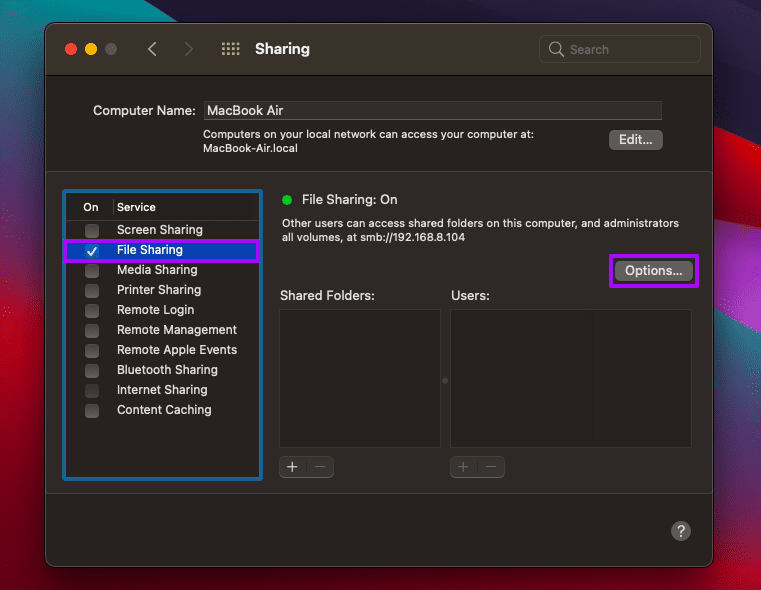This screenshot has width=761, height=590.
Task: Focus the Search field
Action: [620, 49]
